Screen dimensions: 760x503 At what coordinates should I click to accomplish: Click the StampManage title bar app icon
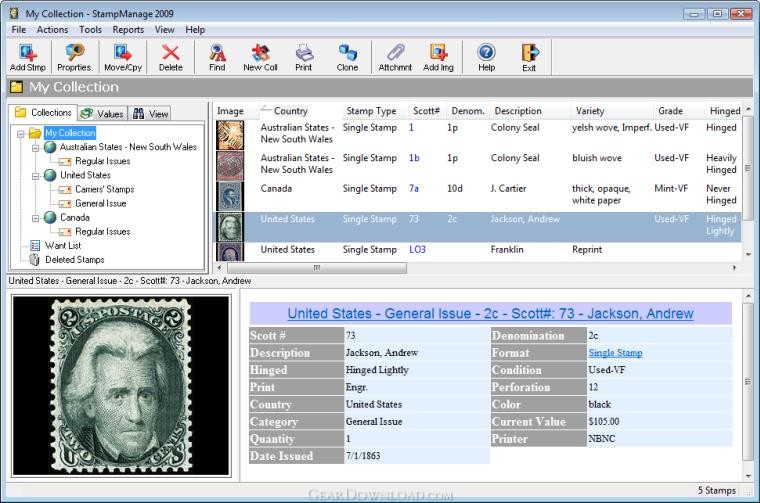tap(15, 13)
